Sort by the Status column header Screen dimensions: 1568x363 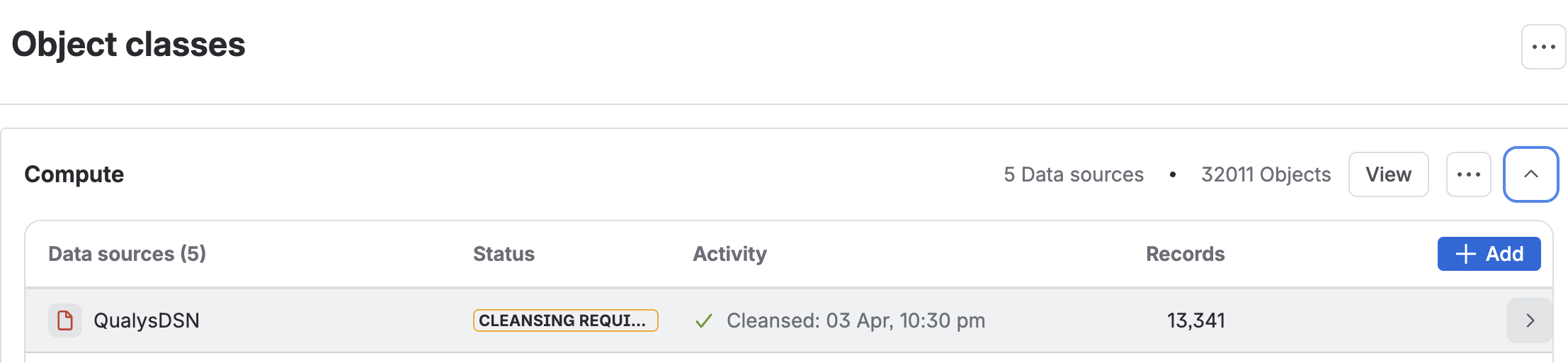tap(504, 254)
